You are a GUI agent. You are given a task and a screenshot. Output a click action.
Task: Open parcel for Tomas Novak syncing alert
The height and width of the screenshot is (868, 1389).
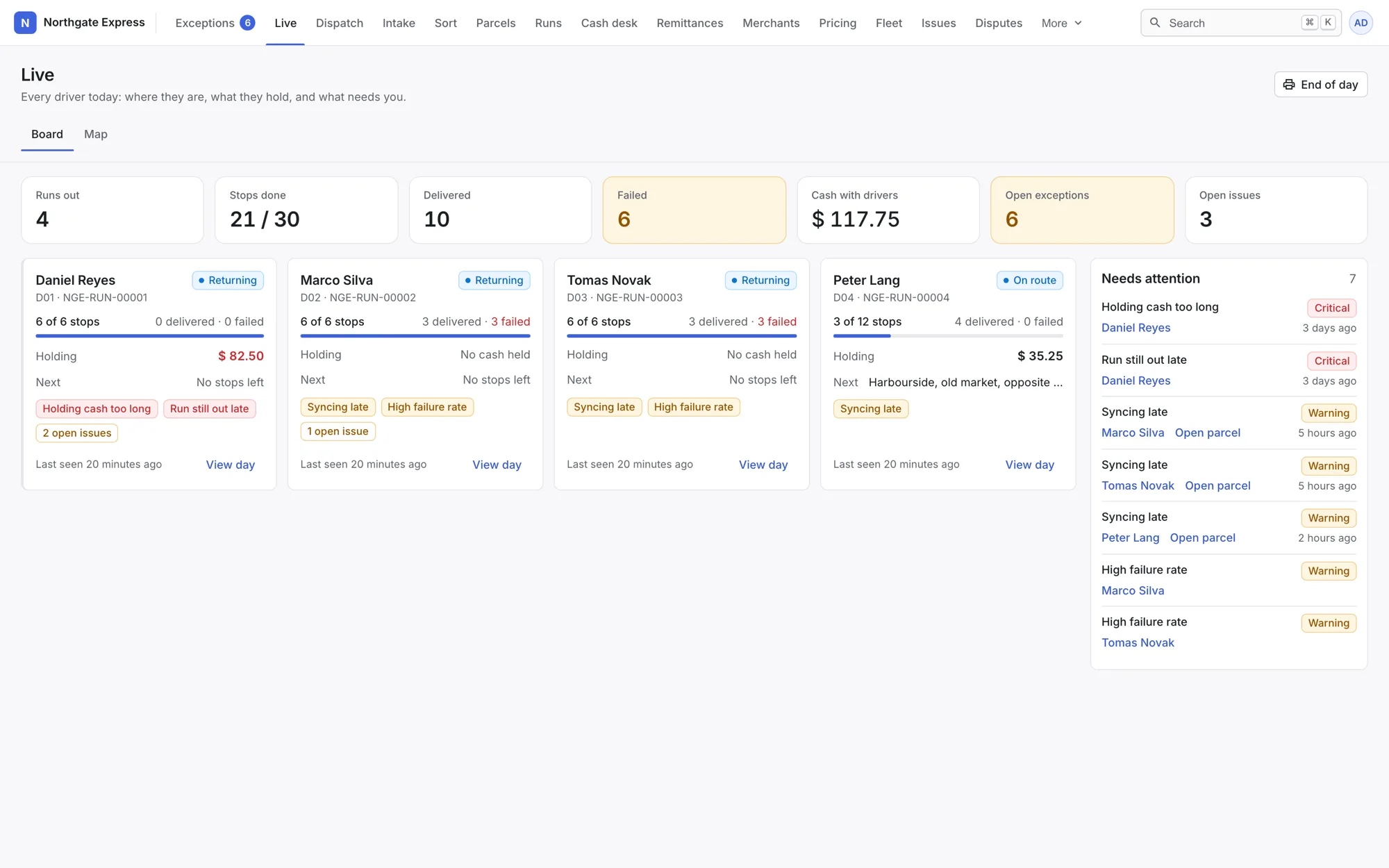point(1217,485)
